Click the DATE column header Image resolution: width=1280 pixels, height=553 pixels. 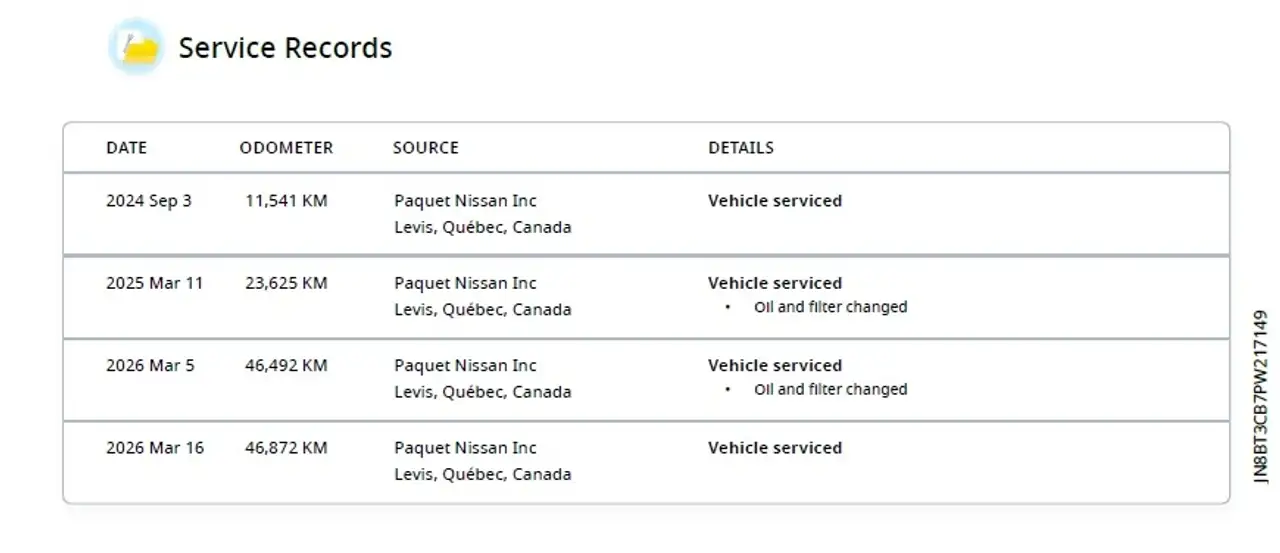click(126, 148)
